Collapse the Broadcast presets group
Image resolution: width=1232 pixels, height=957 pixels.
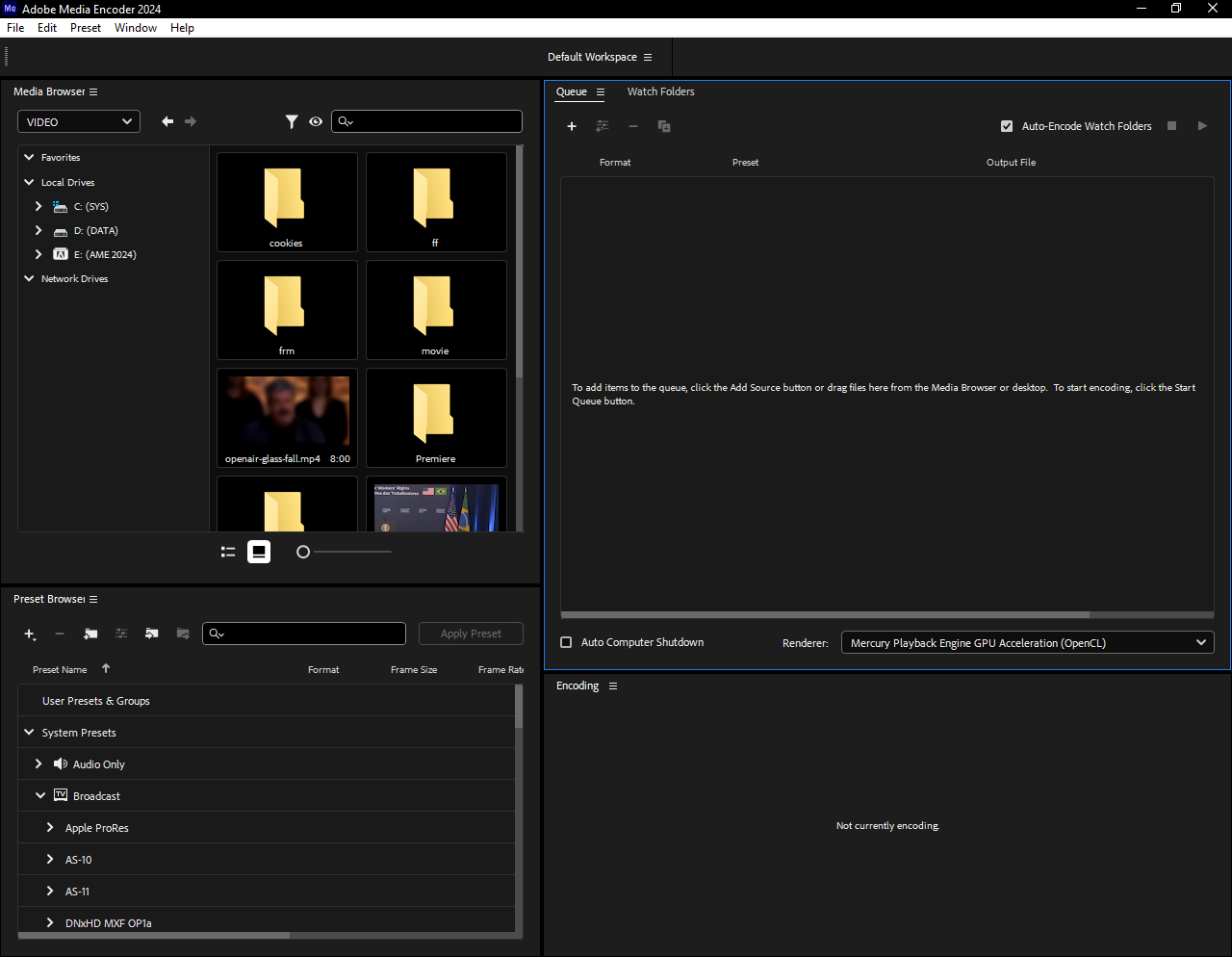click(x=40, y=796)
